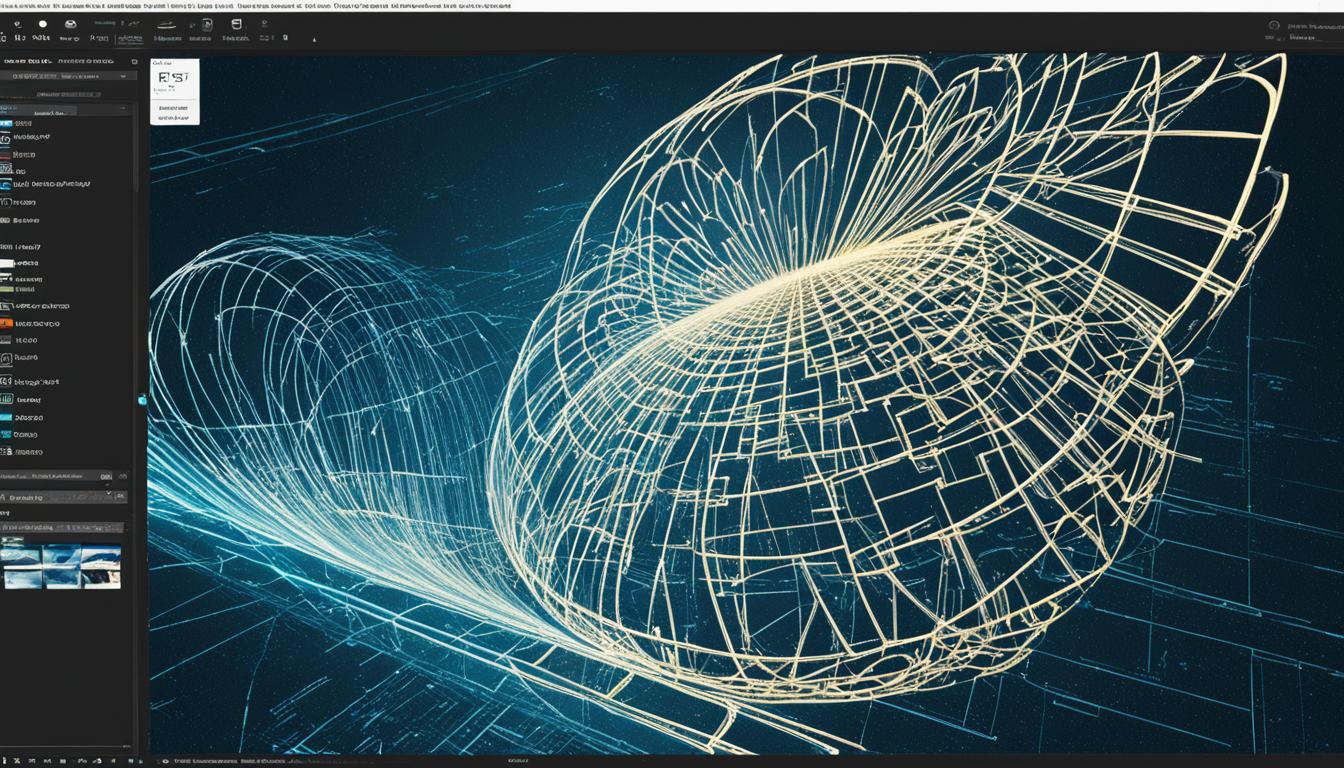Expand the chevron dropdown above the thumbnails

108,495
